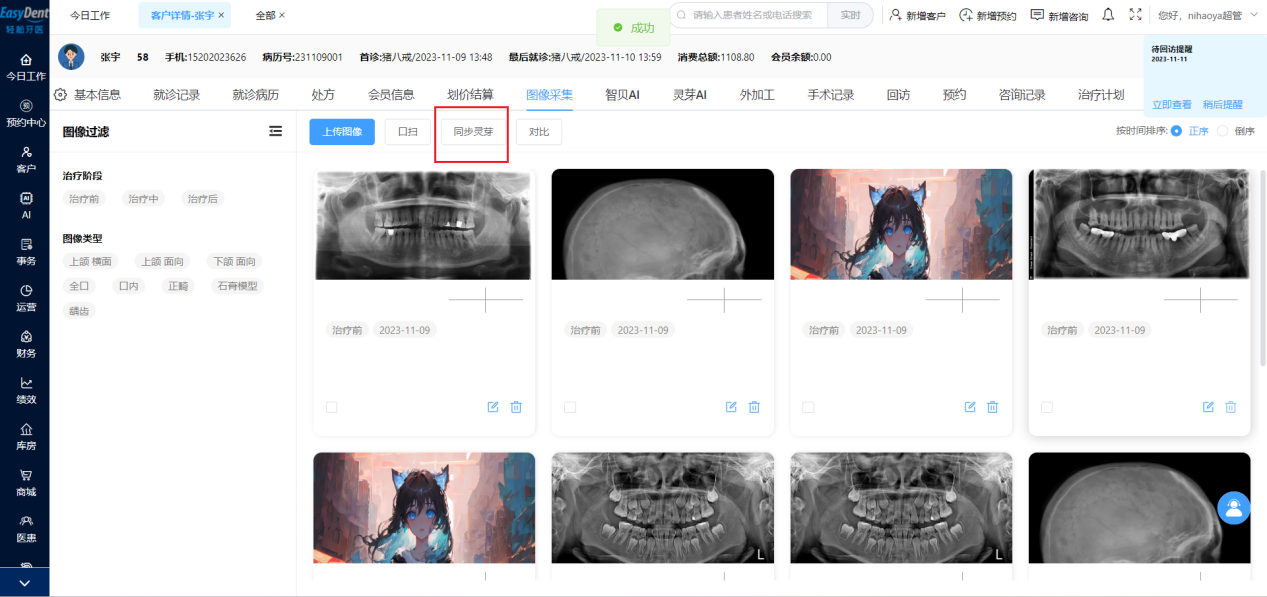This screenshot has height=597, width=1267.
Task: Open the 实时 search mode selector
Action: (x=850, y=15)
